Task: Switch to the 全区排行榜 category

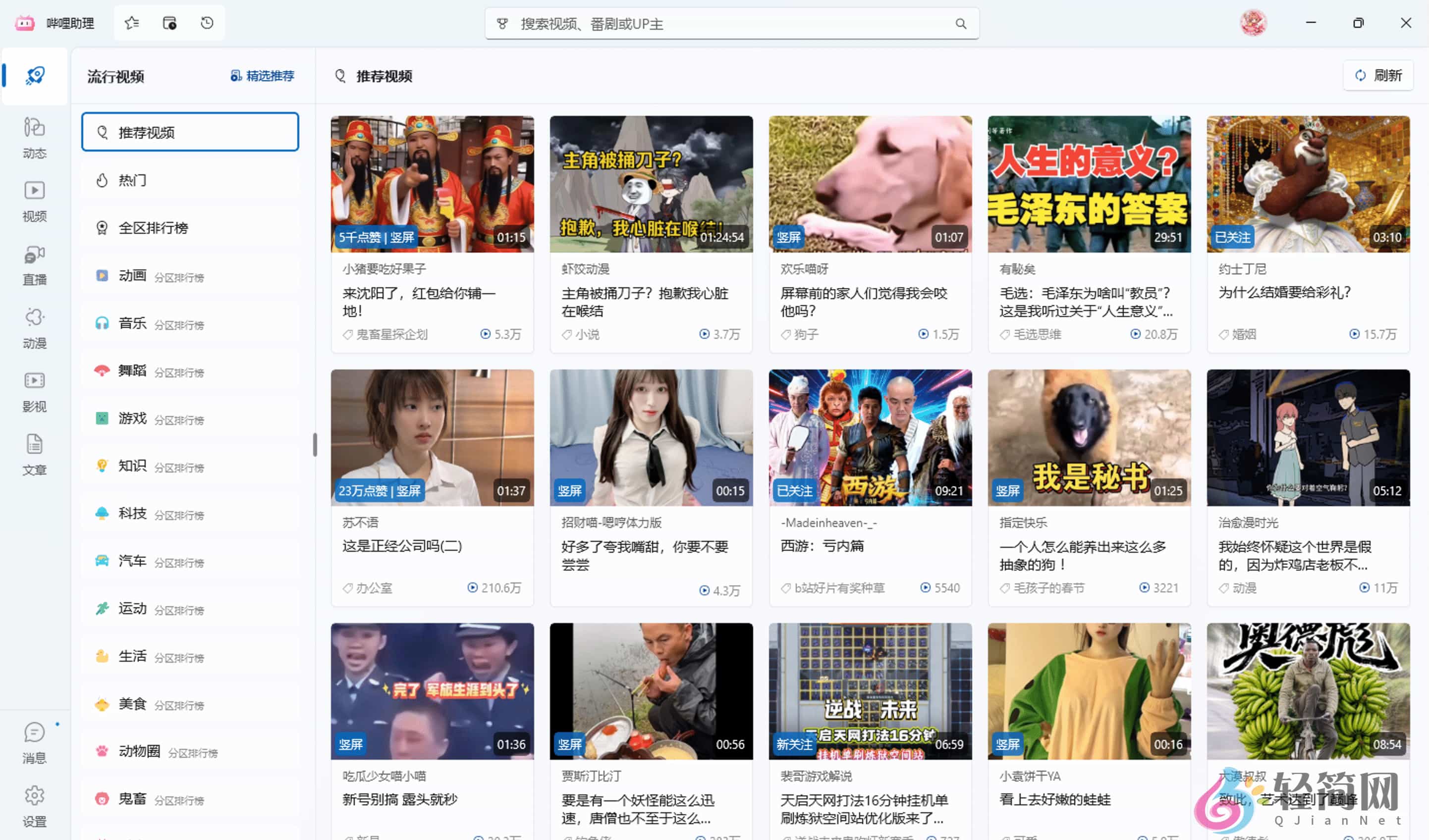Action: [152, 227]
